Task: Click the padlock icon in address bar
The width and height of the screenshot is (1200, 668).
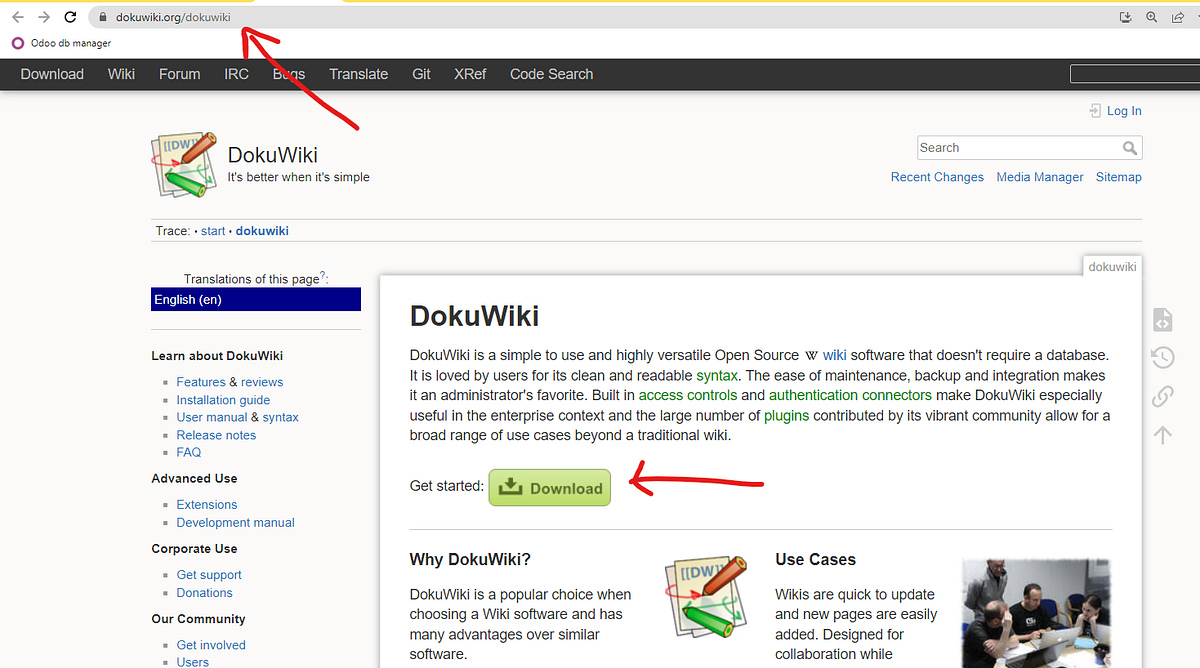Action: pos(102,17)
